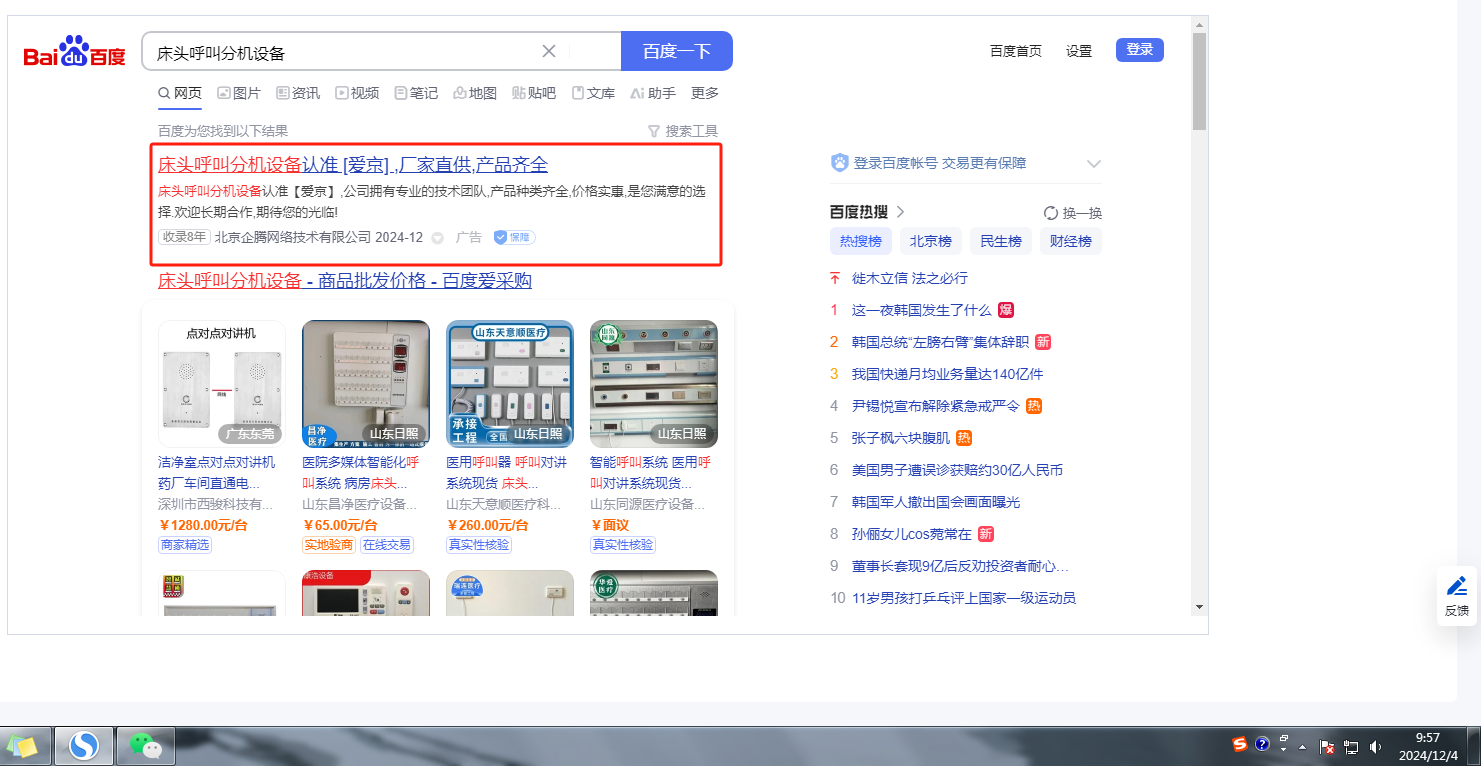Open the 反馈 feedback pencil icon
The image size is (1481, 766).
(x=1457, y=586)
